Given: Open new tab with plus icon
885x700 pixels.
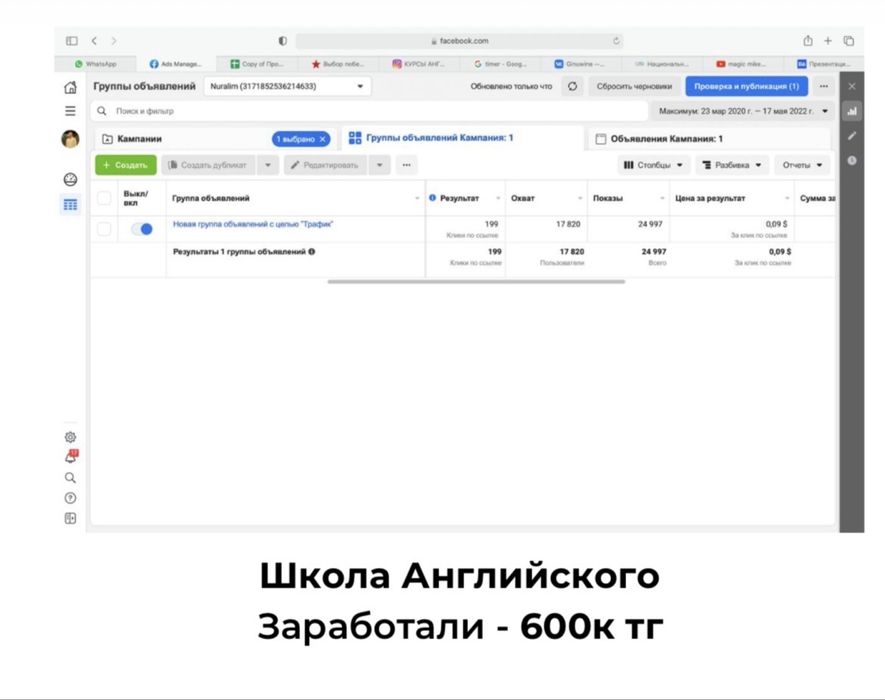Looking at the screenshot, I should click(x=828, y=41).
